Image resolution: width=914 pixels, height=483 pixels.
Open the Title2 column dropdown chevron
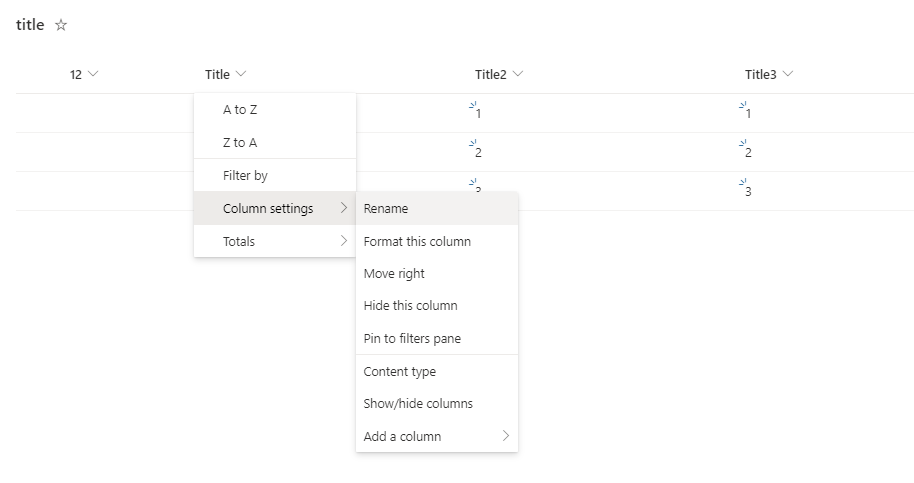click(517, 75)
